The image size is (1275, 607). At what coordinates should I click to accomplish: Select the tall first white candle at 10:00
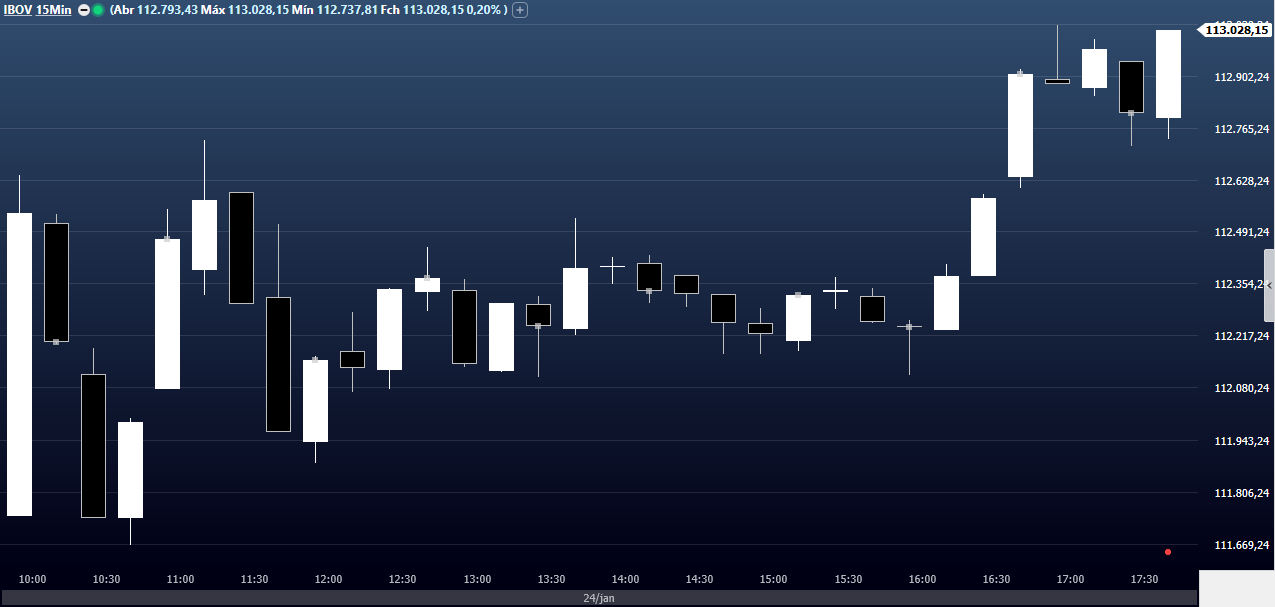pos(19,365)
